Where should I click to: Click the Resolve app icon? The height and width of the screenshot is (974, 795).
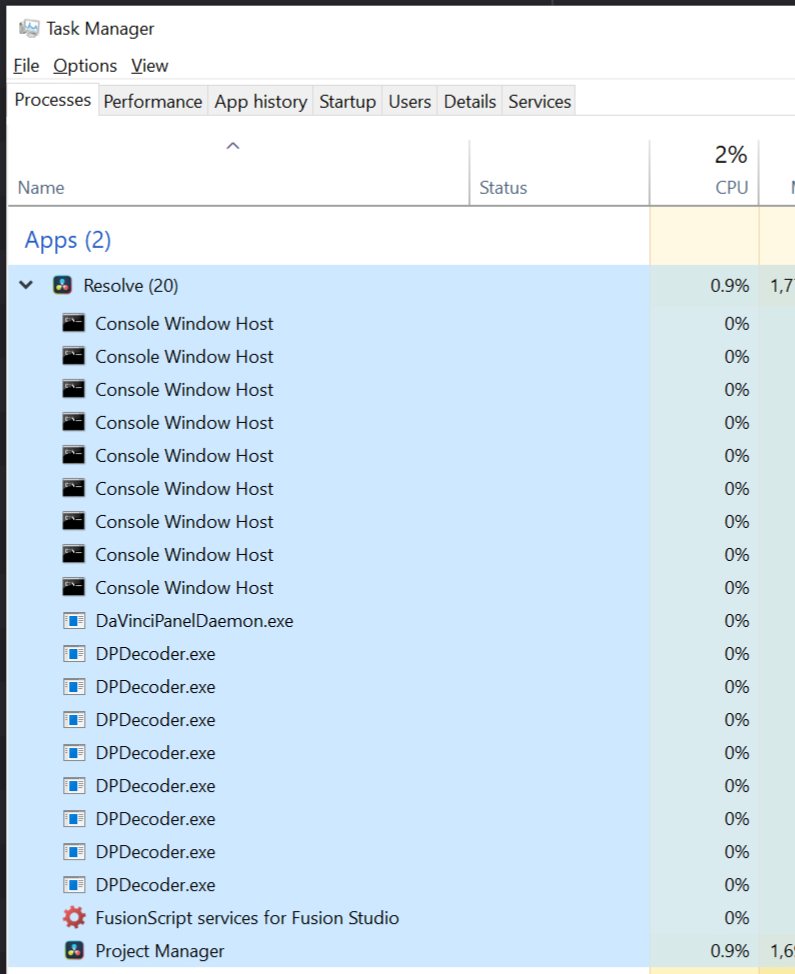(x=62, y=285)
